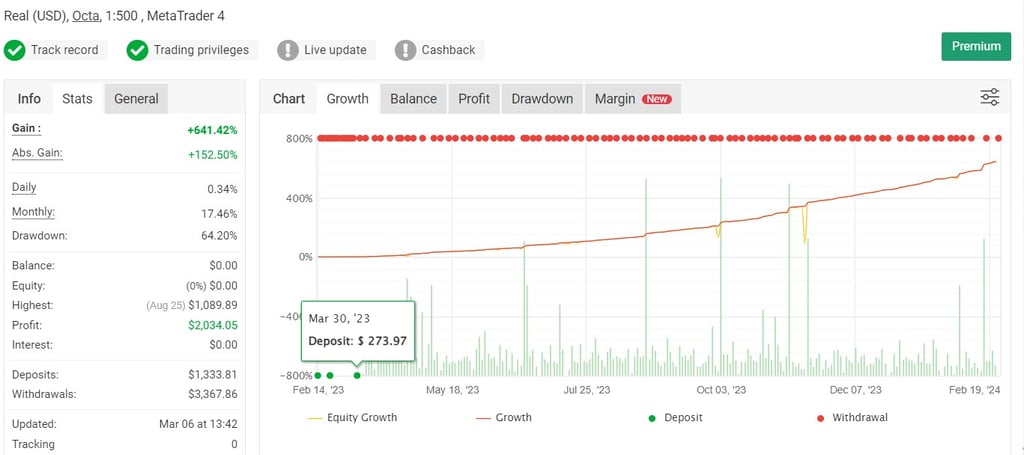Click the $2,034.05 profit value

pos(213,325)
